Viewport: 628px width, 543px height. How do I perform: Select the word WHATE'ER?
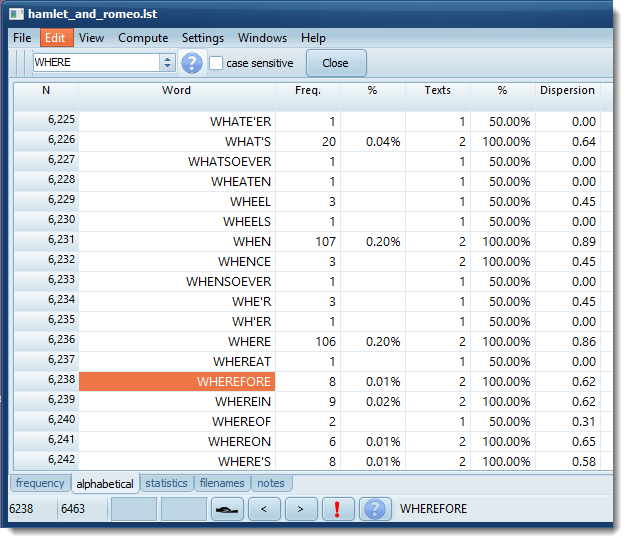(x=240, y=122)
